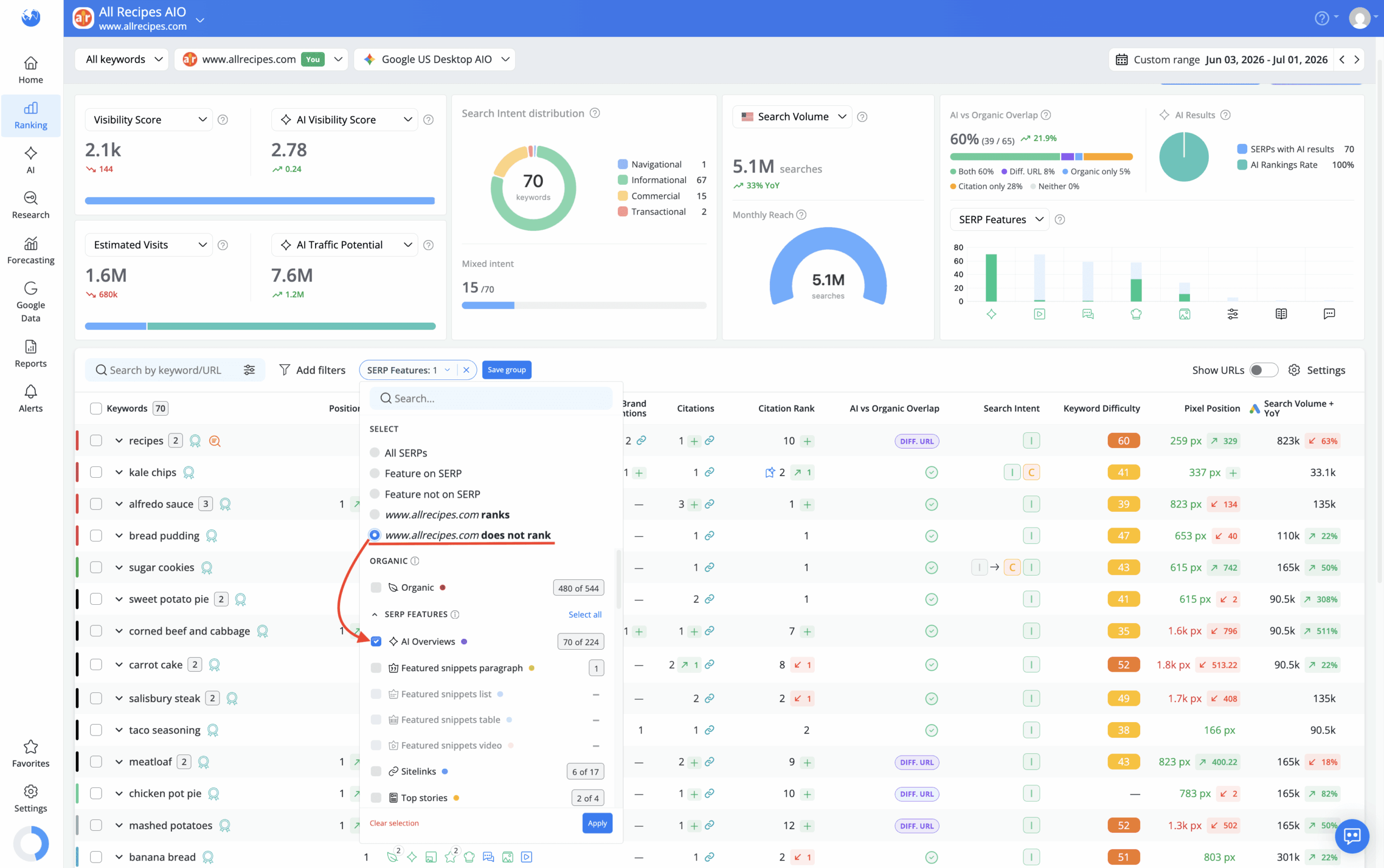Image resolution: width=1384 pixels, height=868 pixels.
Task: Click the orange AI snippet icon beside recipes
Action: tap(215, 441)
